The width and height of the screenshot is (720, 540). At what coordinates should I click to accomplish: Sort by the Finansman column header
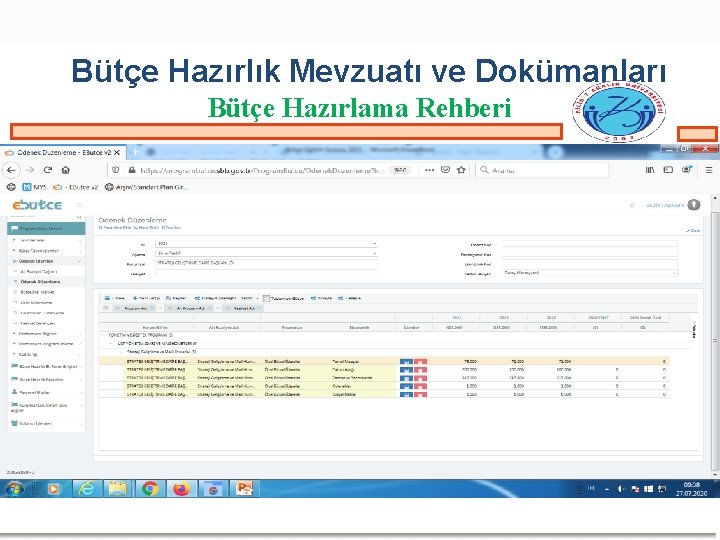coord(292,327)
